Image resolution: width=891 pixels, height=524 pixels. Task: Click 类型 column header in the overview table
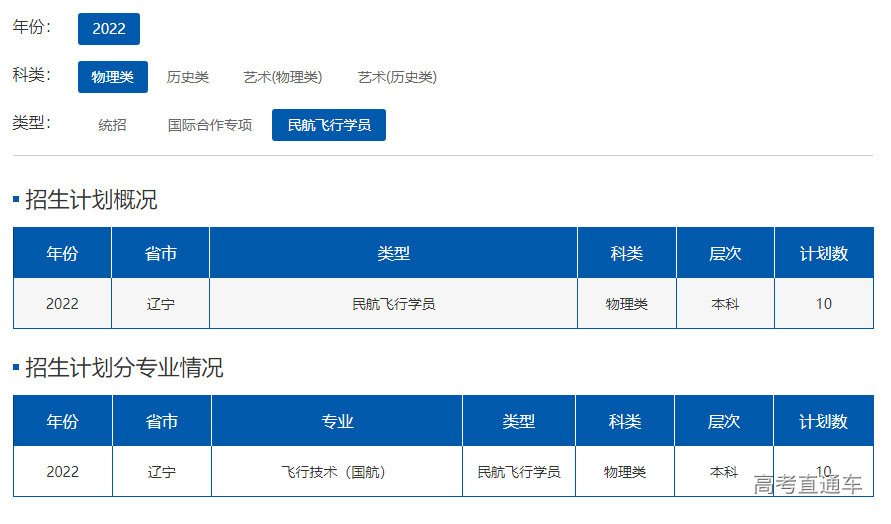[393, 254]
